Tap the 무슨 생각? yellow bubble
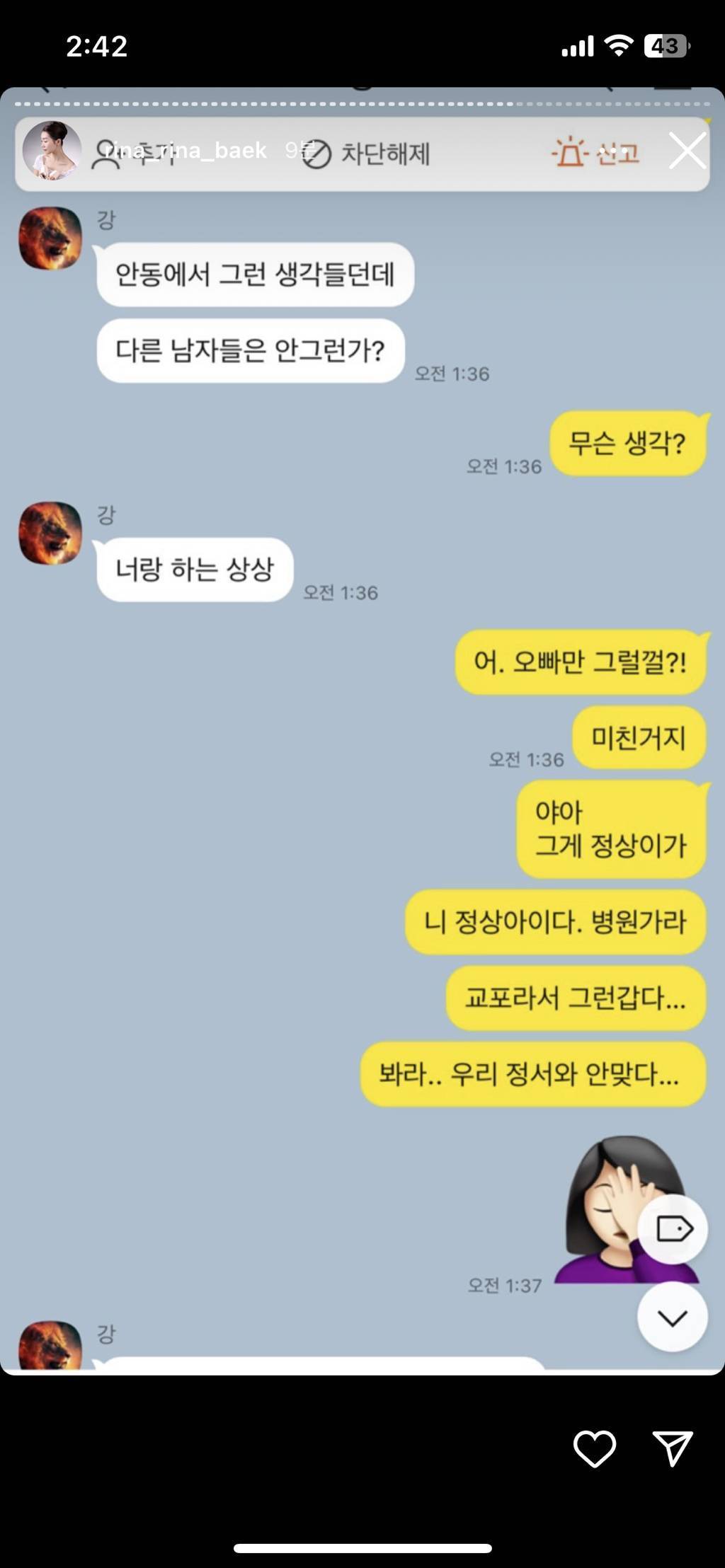The width and height of the screenshot is (725, 1568). point(628,444)
